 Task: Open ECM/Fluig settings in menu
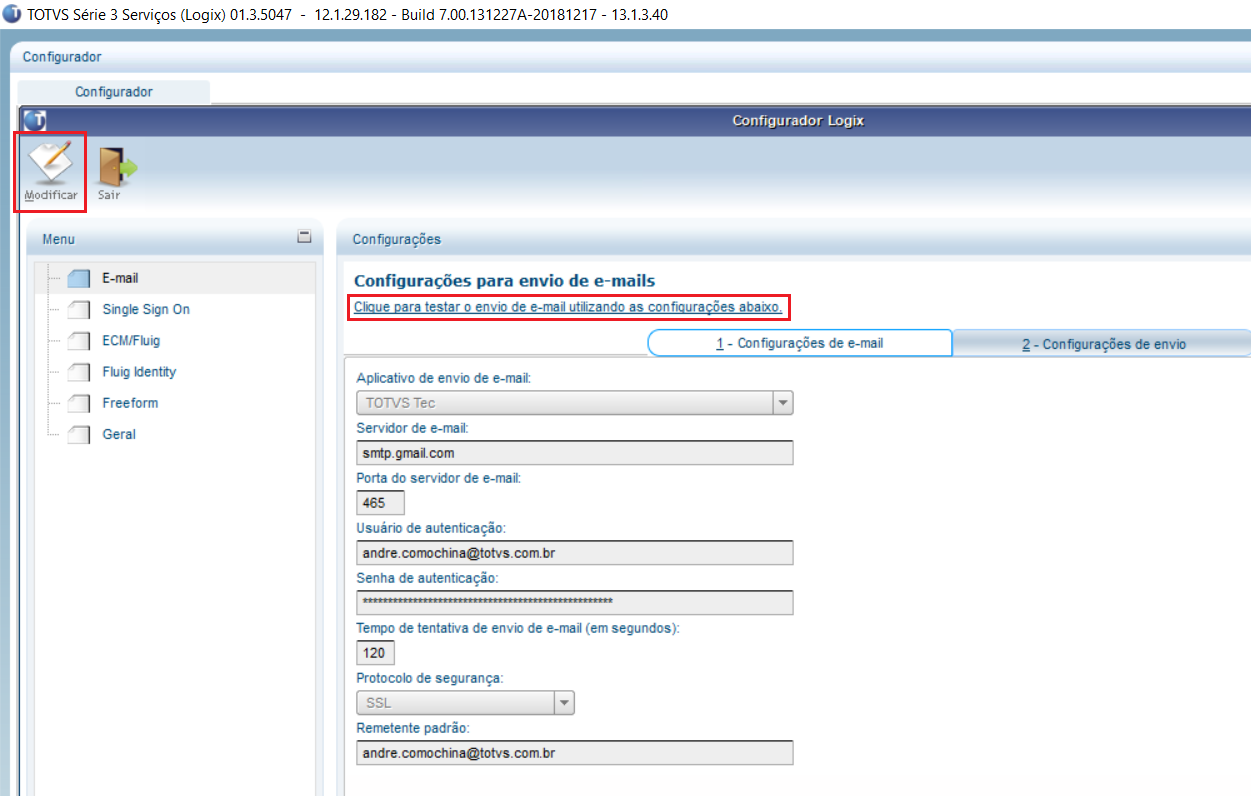pos(131,340)
